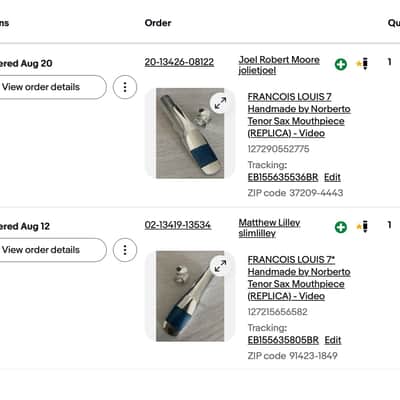The width and height of the screenshot is (400, 400).
Task: Enlarge second mouthpiece photo with expand icon
Action: (220, 266)
